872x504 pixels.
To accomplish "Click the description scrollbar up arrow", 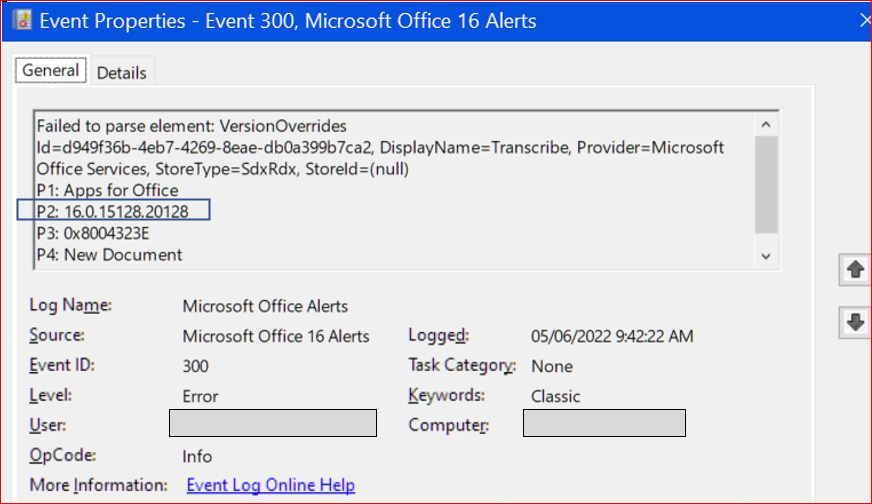I will (x=766, y=125).
